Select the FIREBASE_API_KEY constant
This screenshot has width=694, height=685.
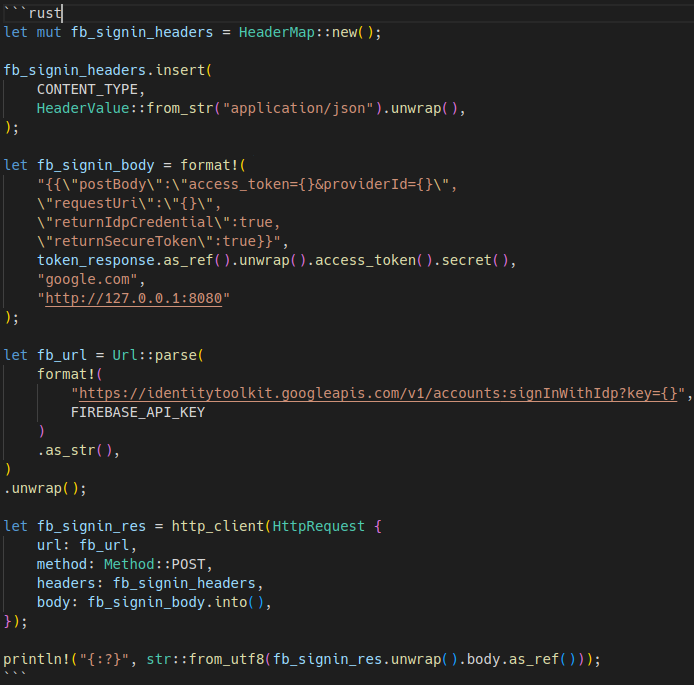[x=137, y=412]
